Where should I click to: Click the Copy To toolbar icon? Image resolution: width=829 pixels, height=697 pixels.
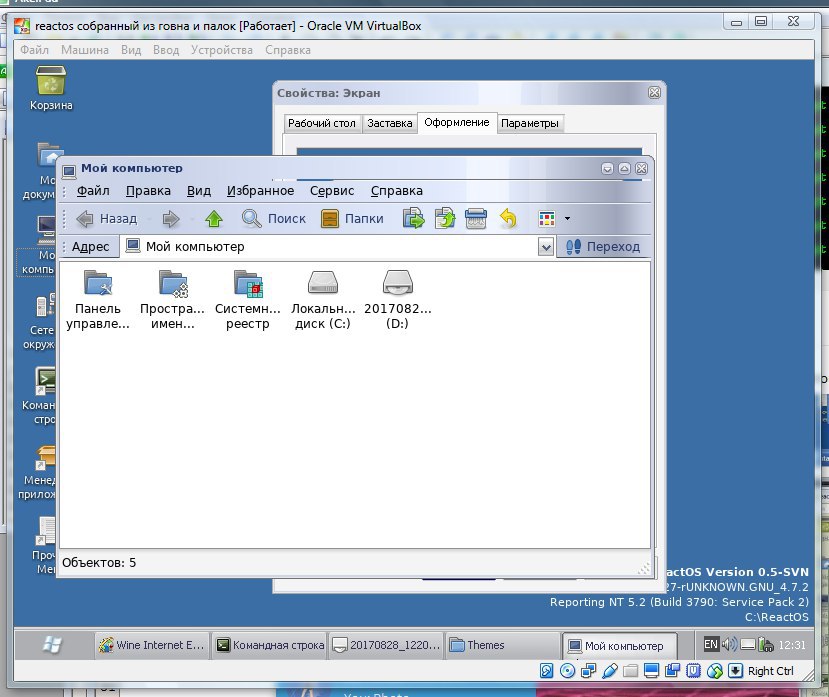pos(445,218)
